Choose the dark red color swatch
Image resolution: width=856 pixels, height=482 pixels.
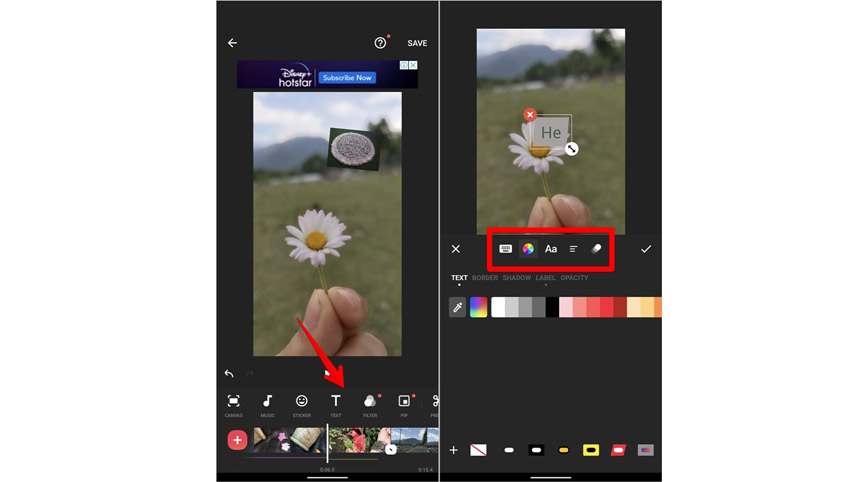click(620, 307)
